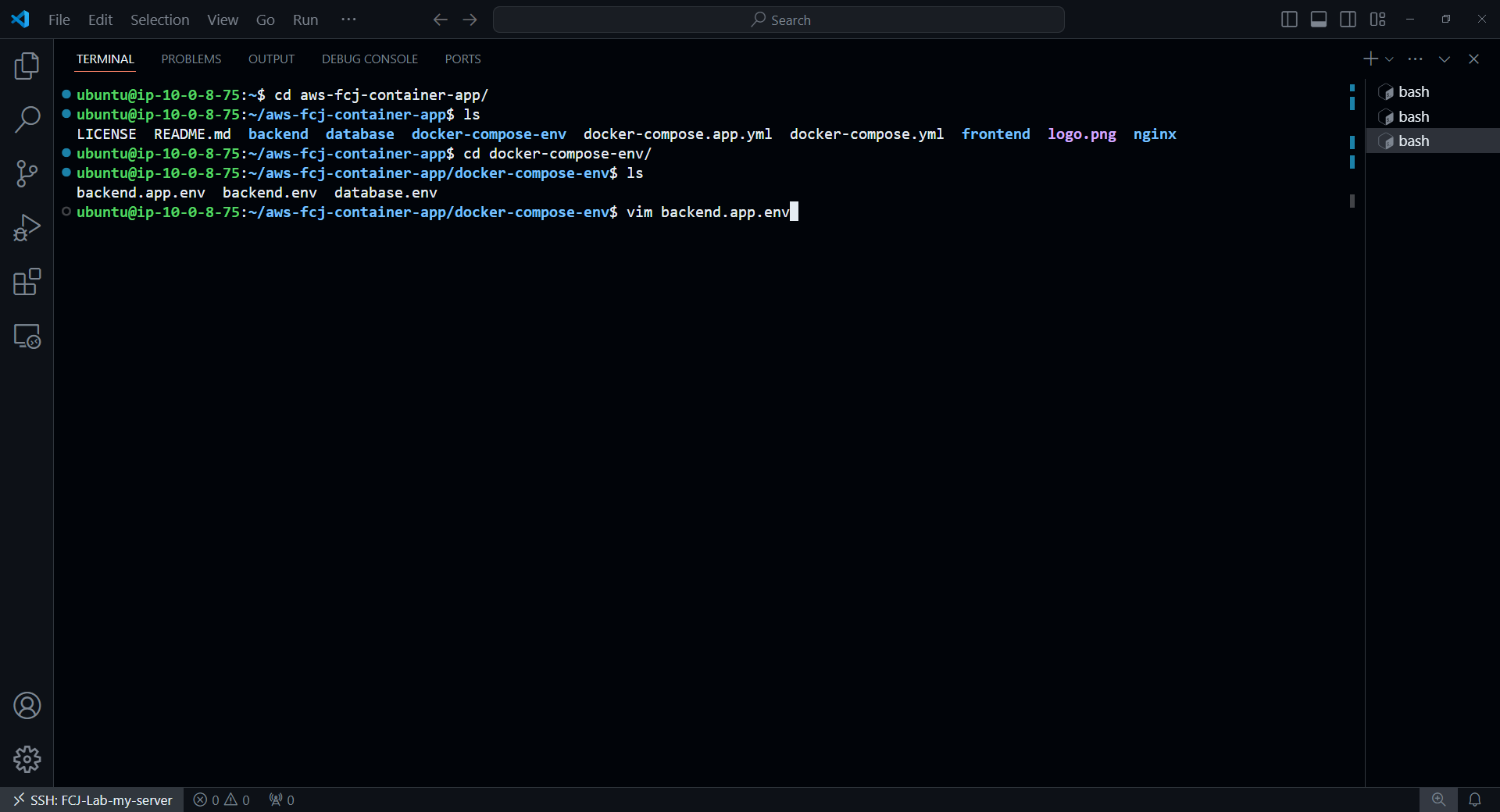This screenshot has height=812, width=1500.
Task: Close the terminal panel
Action: [1473, 59]
